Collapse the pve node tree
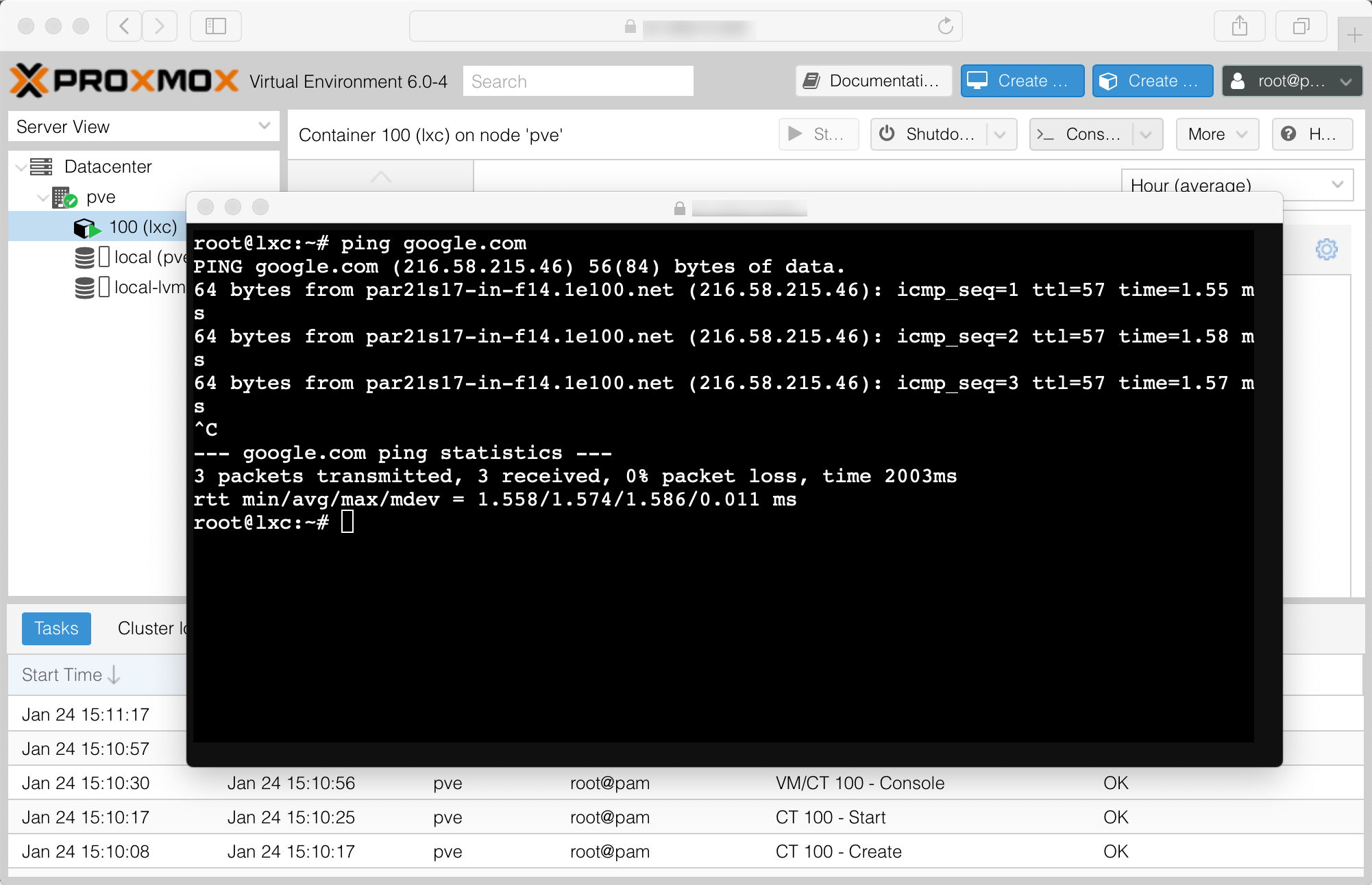Viewport: 1372px width, 885px height. [x=42, y=197]
